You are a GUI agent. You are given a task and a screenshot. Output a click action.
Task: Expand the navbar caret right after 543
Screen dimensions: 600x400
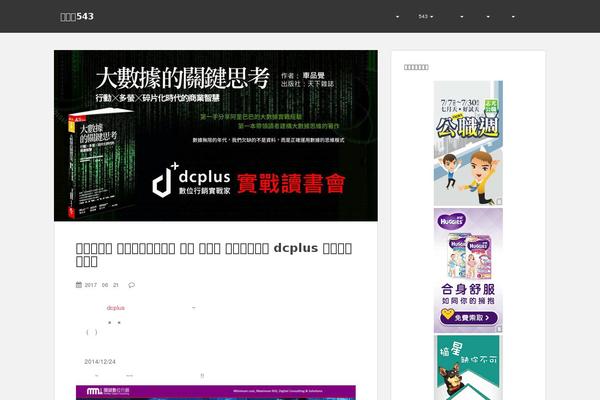(461, 17)
